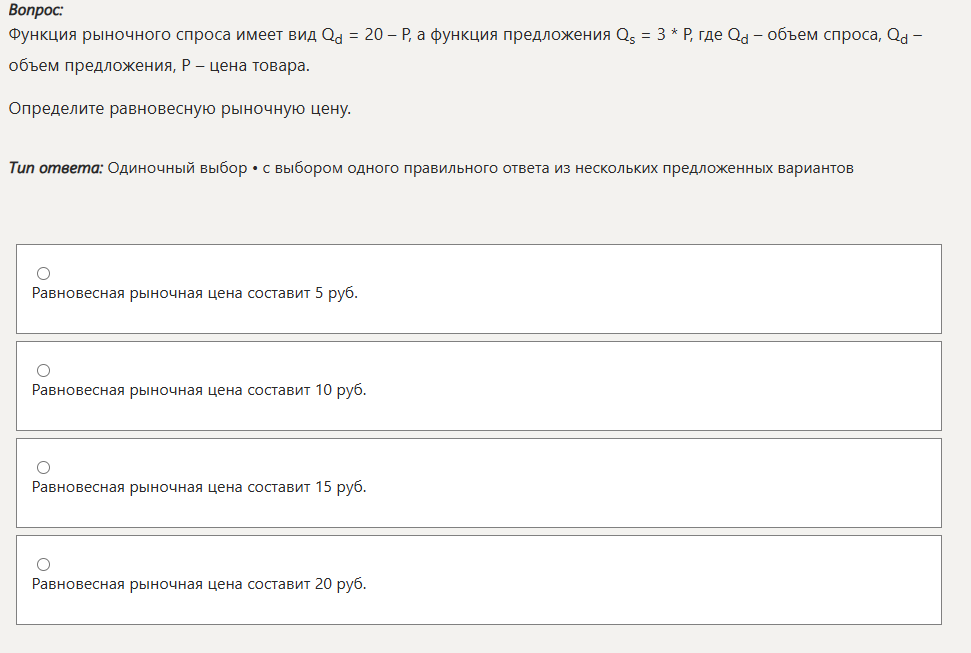Click the text 'Равновесная рыночная цена составит 5 руб.'

click(195, 293)
